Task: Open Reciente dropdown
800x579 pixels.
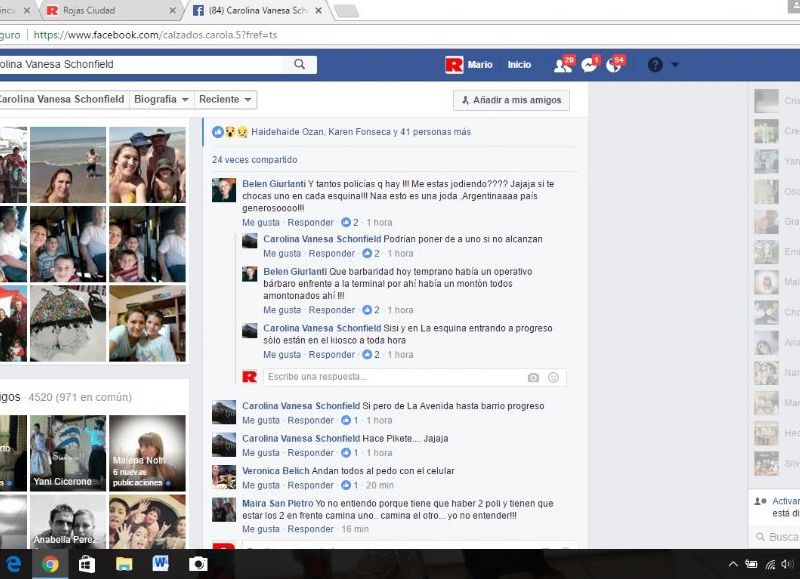Action: (225, 99)
